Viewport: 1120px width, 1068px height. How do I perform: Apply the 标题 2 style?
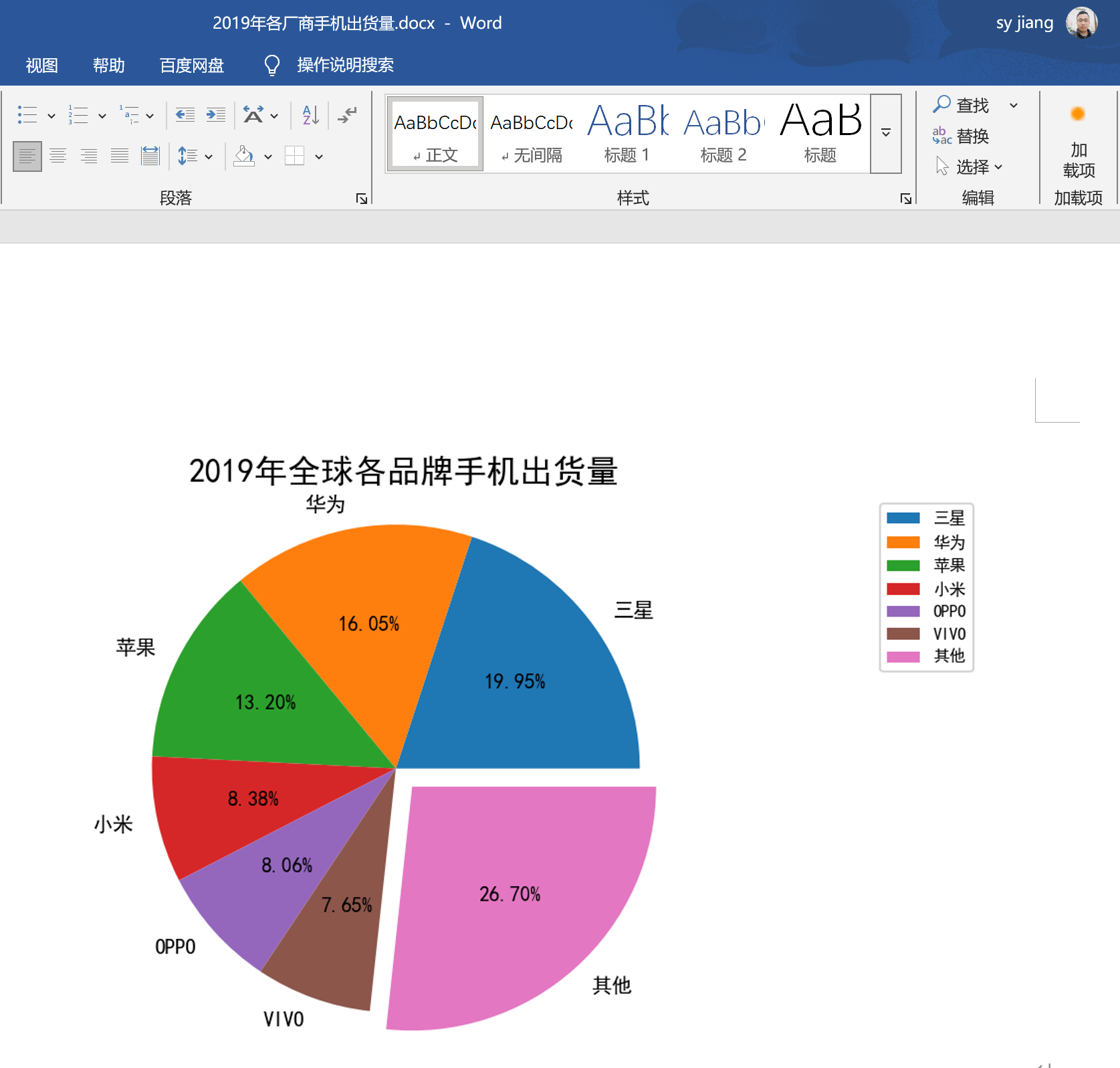pos(723,134)
